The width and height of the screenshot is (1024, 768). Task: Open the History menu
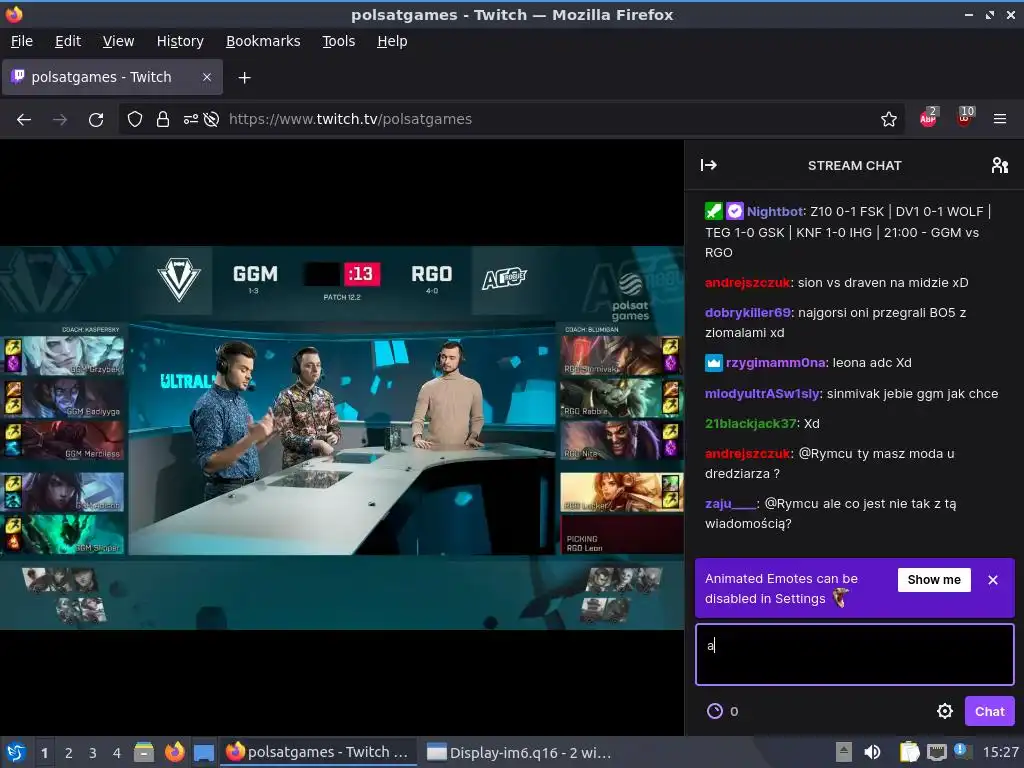coord(180,41)
